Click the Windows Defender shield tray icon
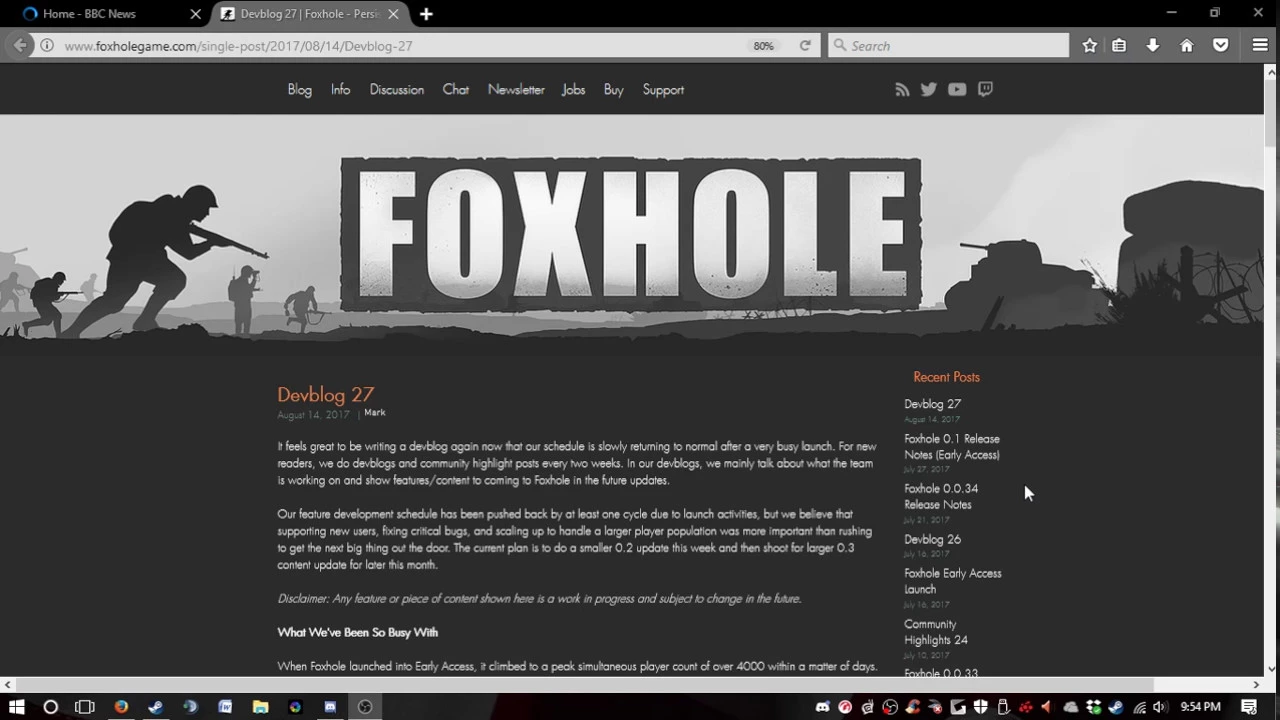This screenshot has height=720, width=1280. point(980,707)
